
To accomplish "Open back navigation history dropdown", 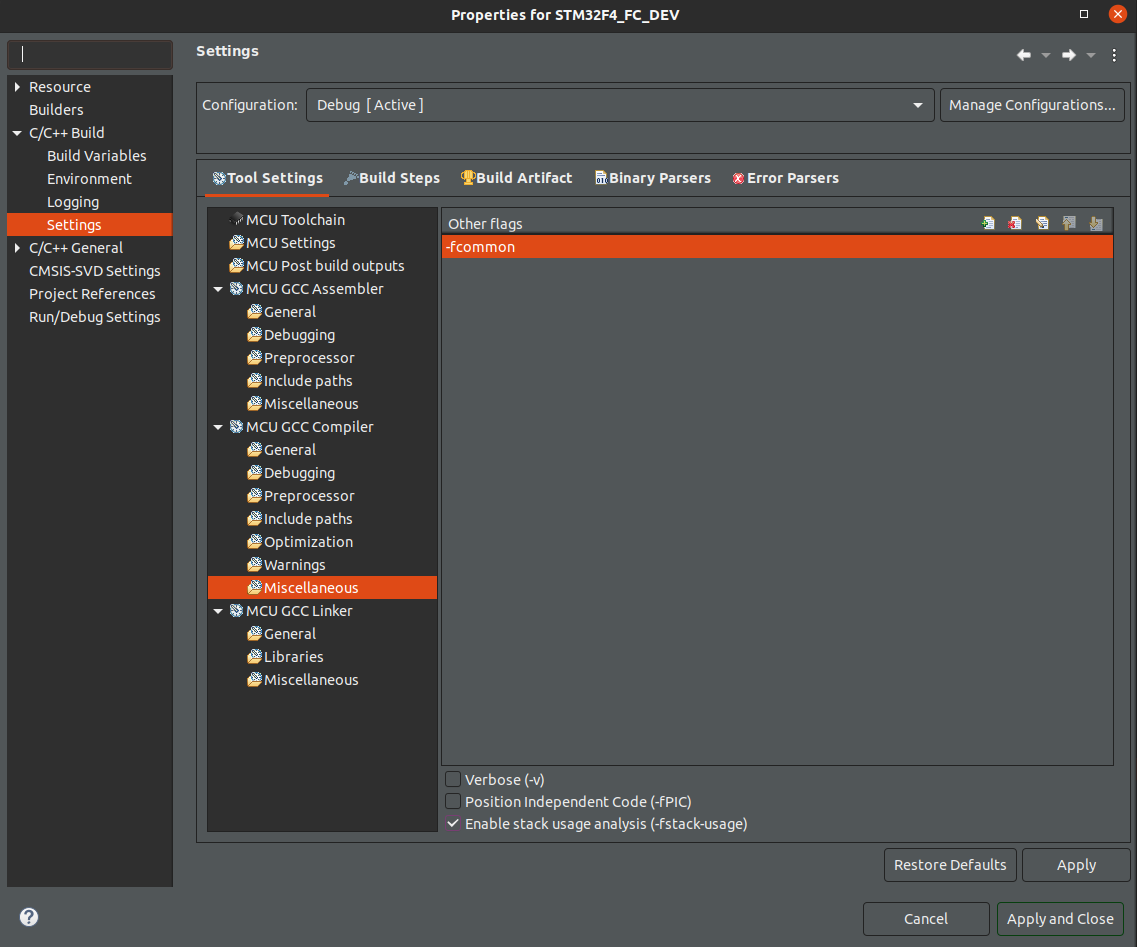I will (x=1046, y=56).
